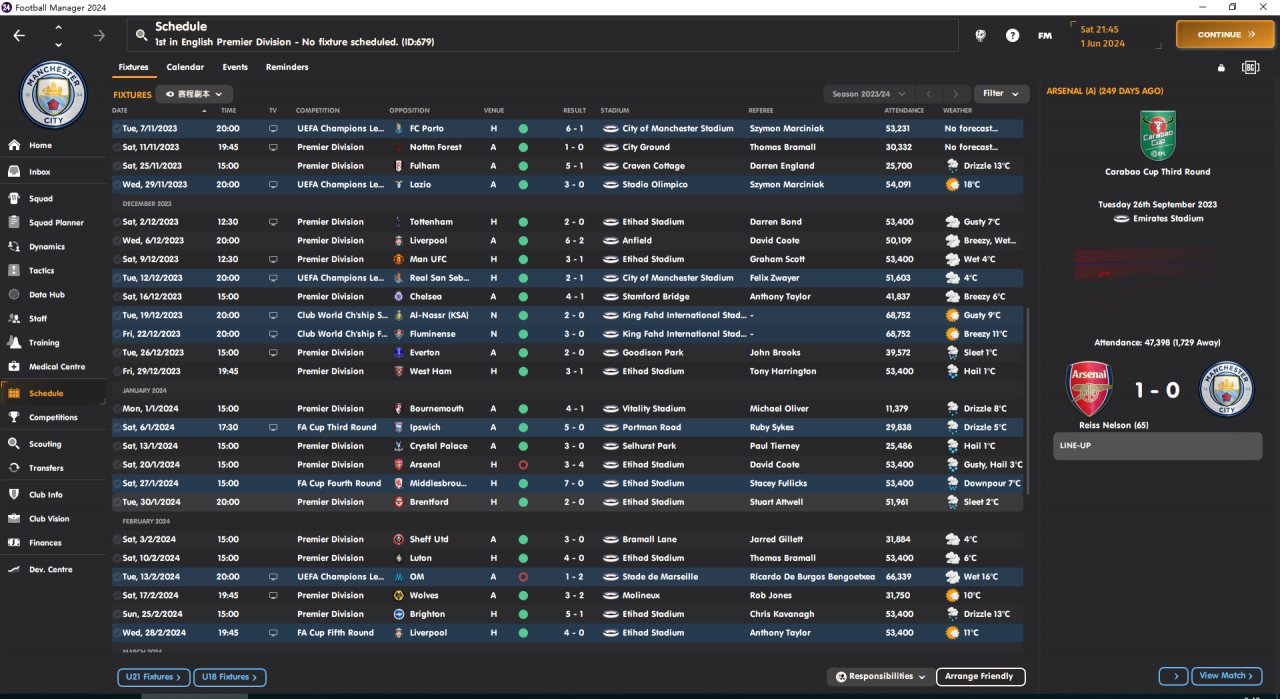Click the padlock icon above right panel

pos(1221,68)
